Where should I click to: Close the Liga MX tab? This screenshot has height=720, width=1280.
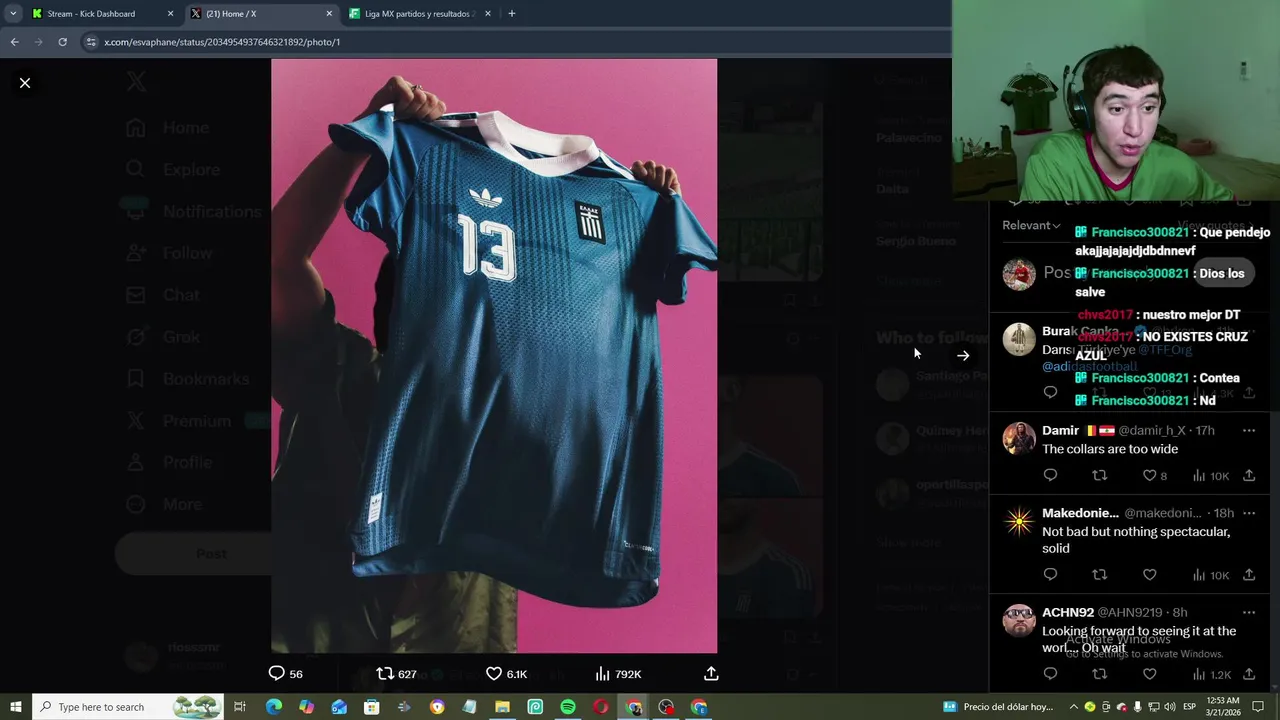(488, 14)
